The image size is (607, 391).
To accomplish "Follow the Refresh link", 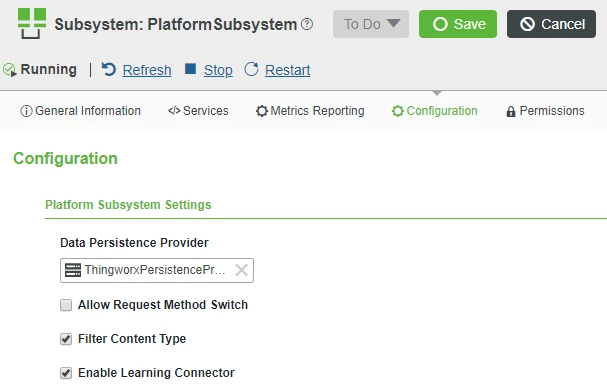I will coord(147,70).
